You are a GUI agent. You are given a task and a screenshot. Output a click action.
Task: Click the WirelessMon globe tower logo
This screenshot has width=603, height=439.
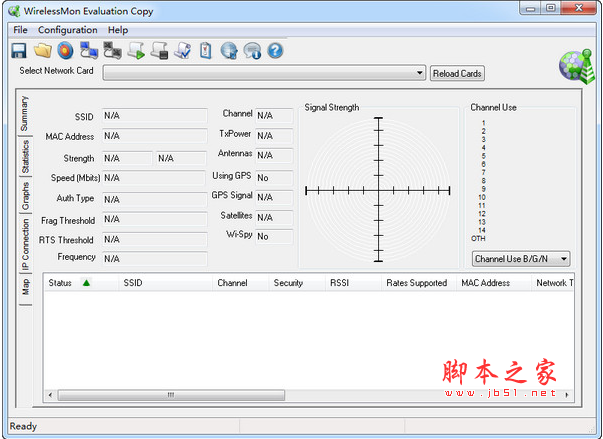click(577, 66)
